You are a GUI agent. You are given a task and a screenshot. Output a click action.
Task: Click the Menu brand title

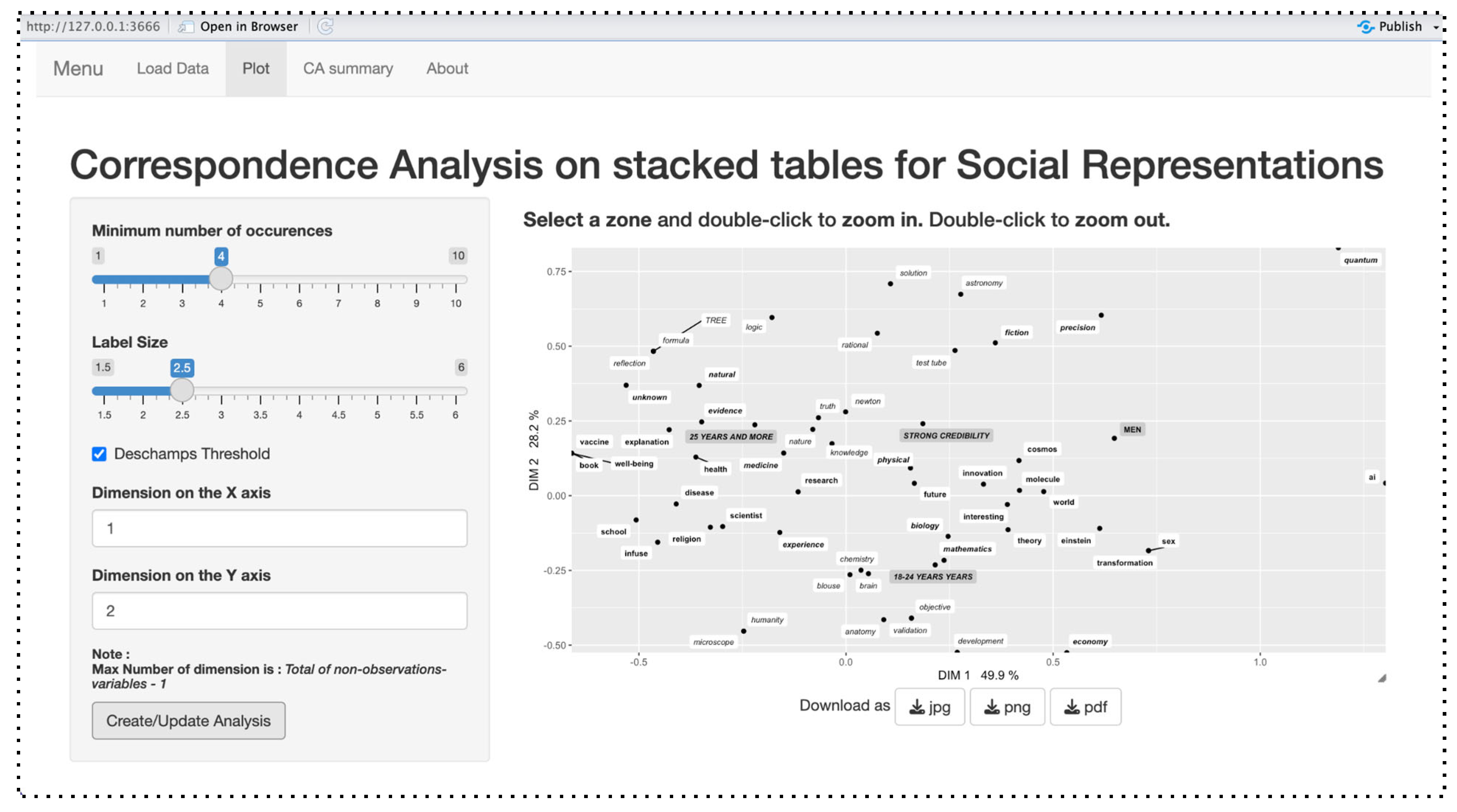pyautogui.click(x=78, y=68)
